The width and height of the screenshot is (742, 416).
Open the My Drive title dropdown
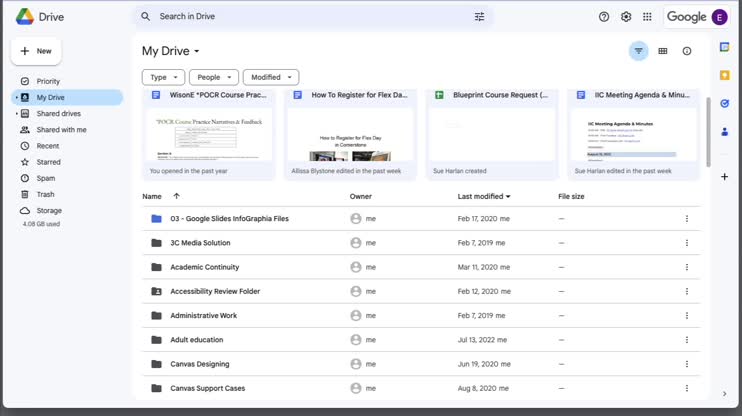[171, 51]
